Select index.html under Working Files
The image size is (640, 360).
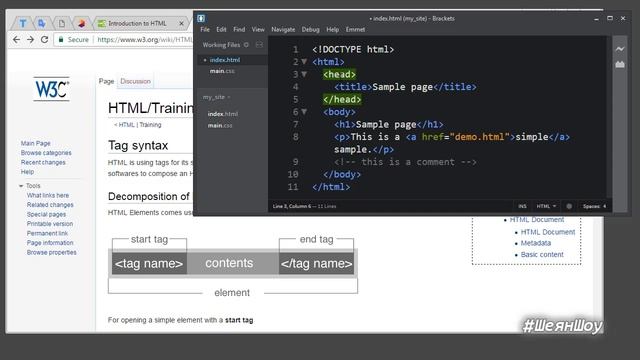224,60
